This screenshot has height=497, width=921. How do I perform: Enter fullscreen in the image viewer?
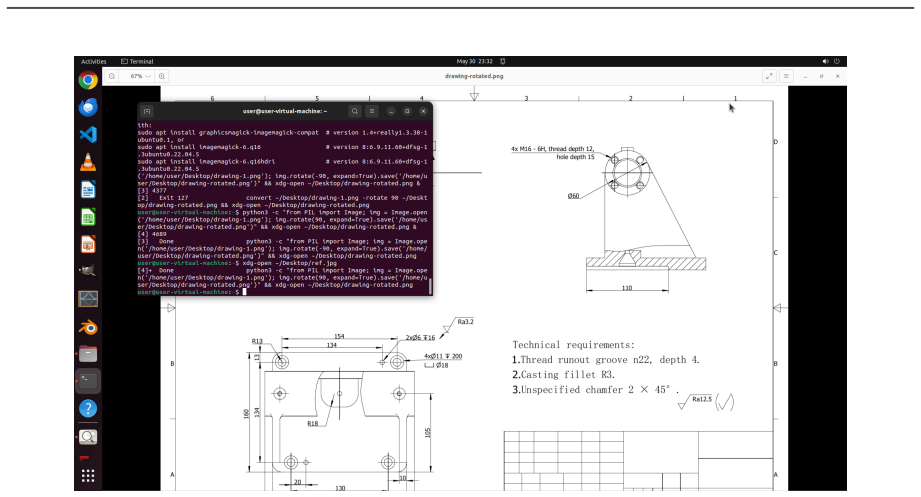pyautogui.click(x=769, y=76)
